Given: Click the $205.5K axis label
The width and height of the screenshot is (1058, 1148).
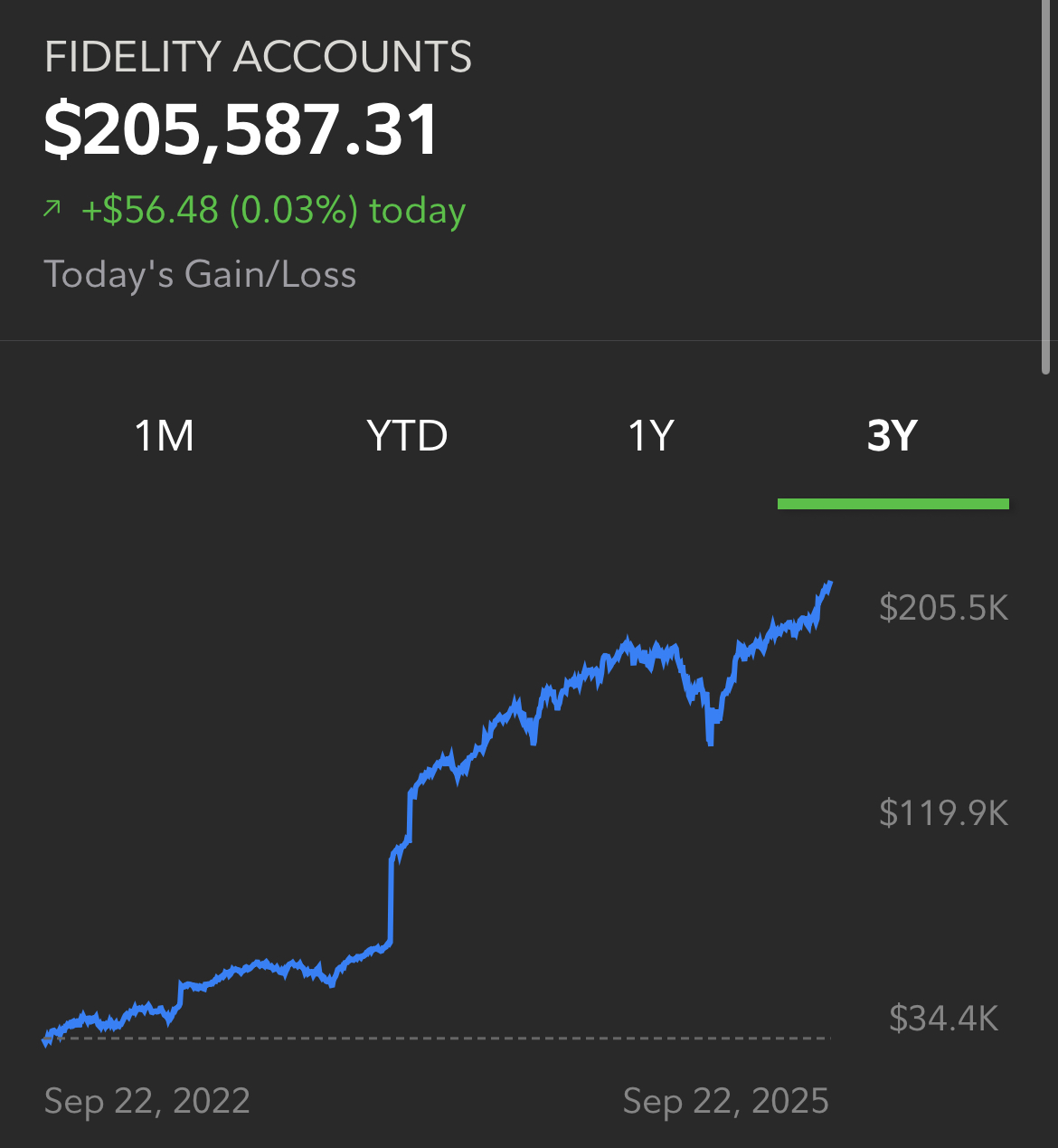Looking at the screenshot, I should point(943,608).
